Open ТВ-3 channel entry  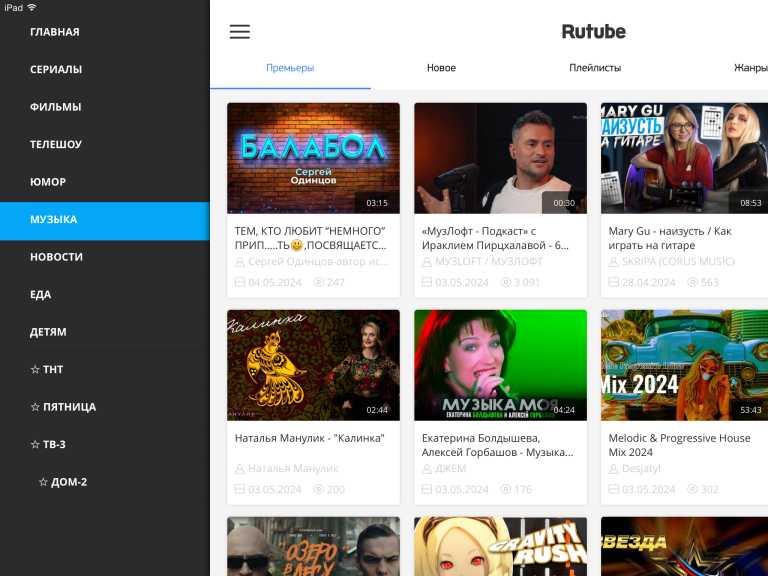[x=104, y=445]
